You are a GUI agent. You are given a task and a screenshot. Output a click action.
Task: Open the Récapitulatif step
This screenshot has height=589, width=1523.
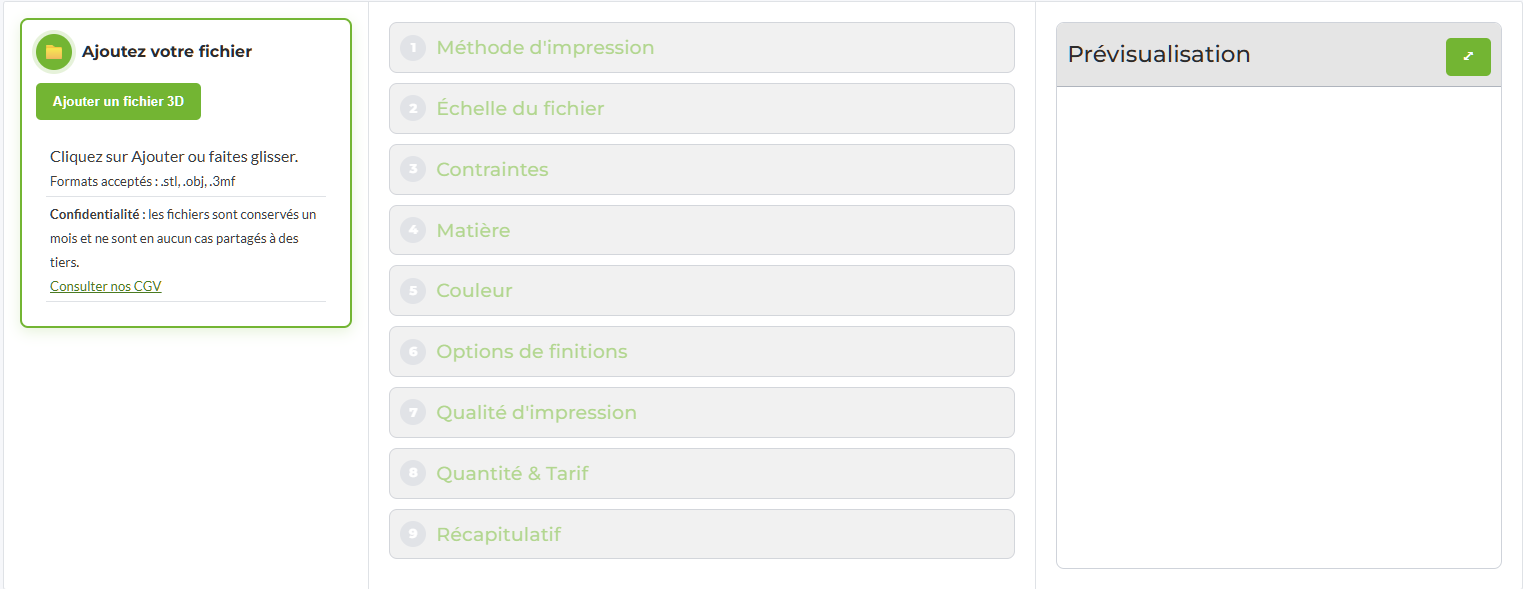702,534
